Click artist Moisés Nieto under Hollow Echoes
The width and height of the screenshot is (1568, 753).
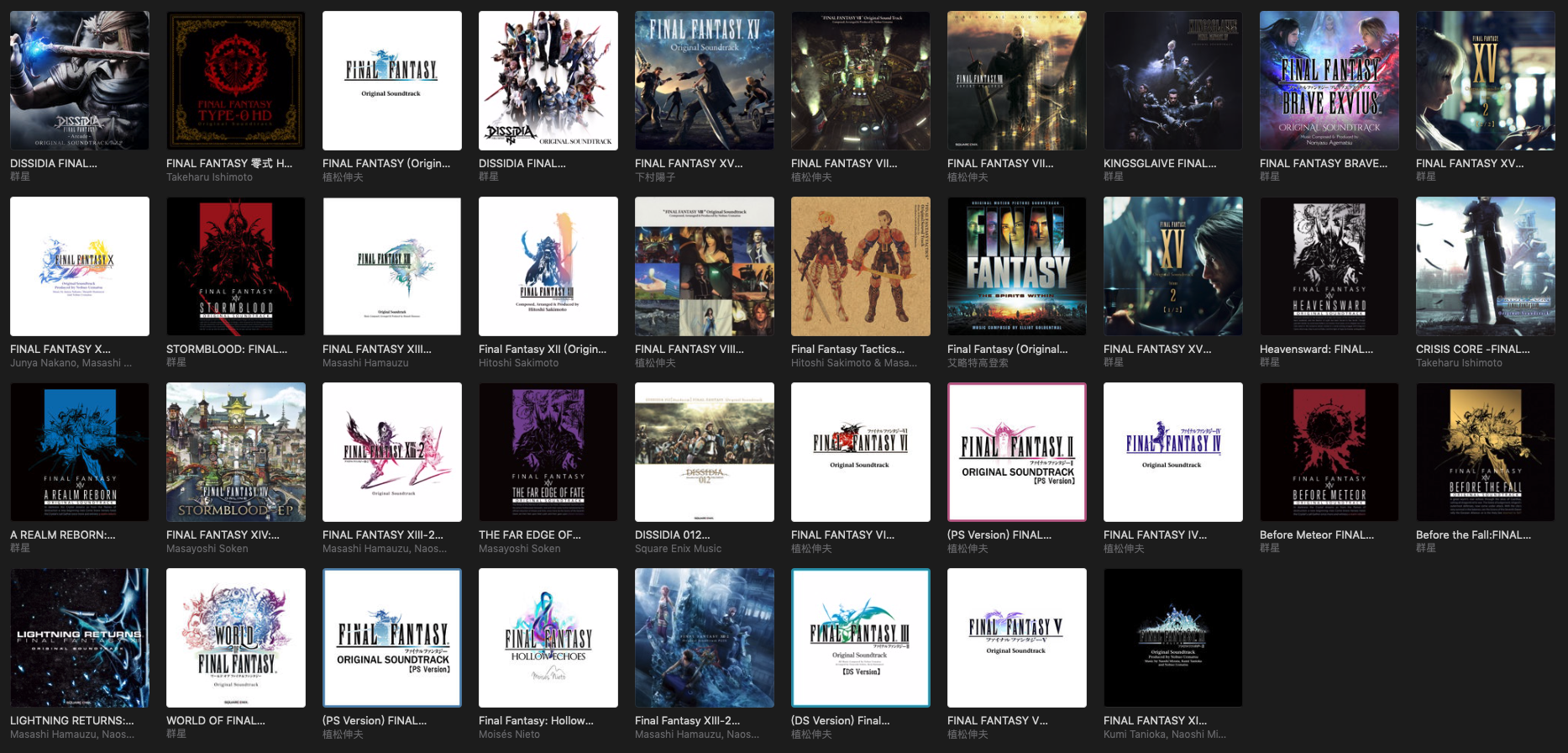(509, 735)
